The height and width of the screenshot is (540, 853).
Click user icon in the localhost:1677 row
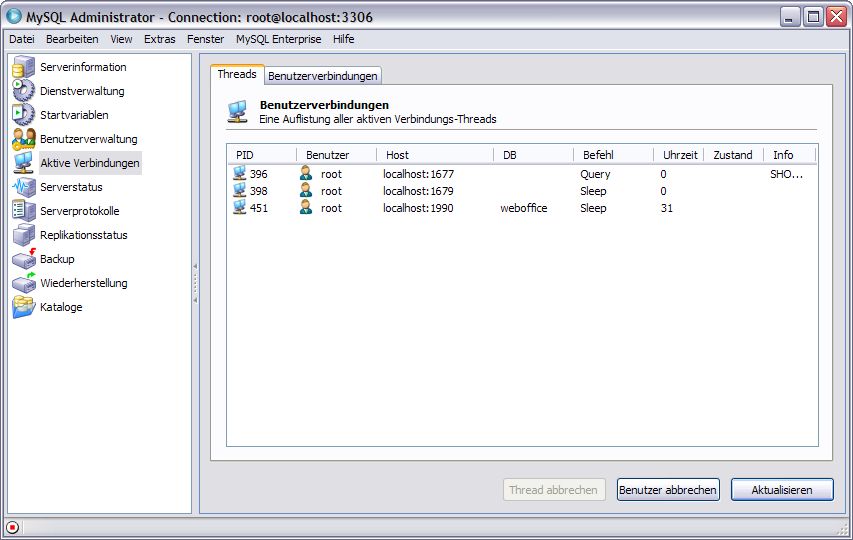(x=306, y=173)
